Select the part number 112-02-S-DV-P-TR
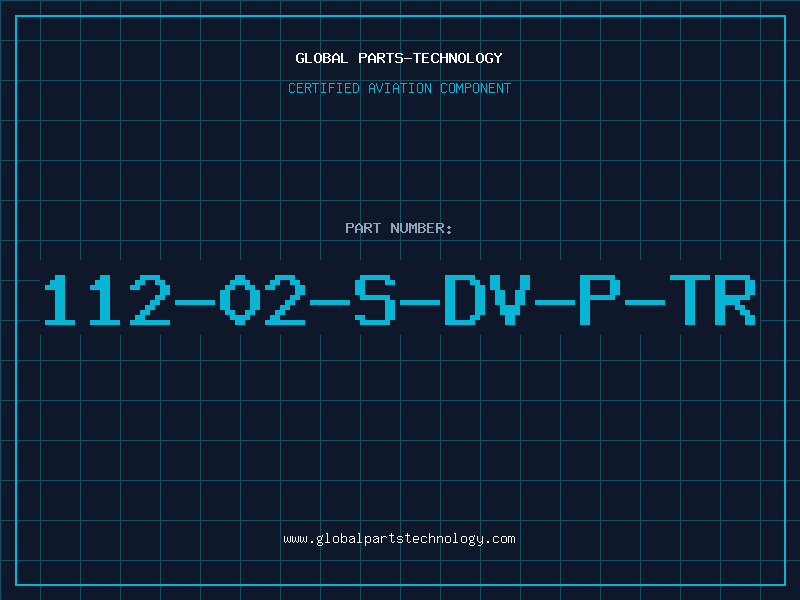Viewport: 800px width, 600px height. click(400, 299)
